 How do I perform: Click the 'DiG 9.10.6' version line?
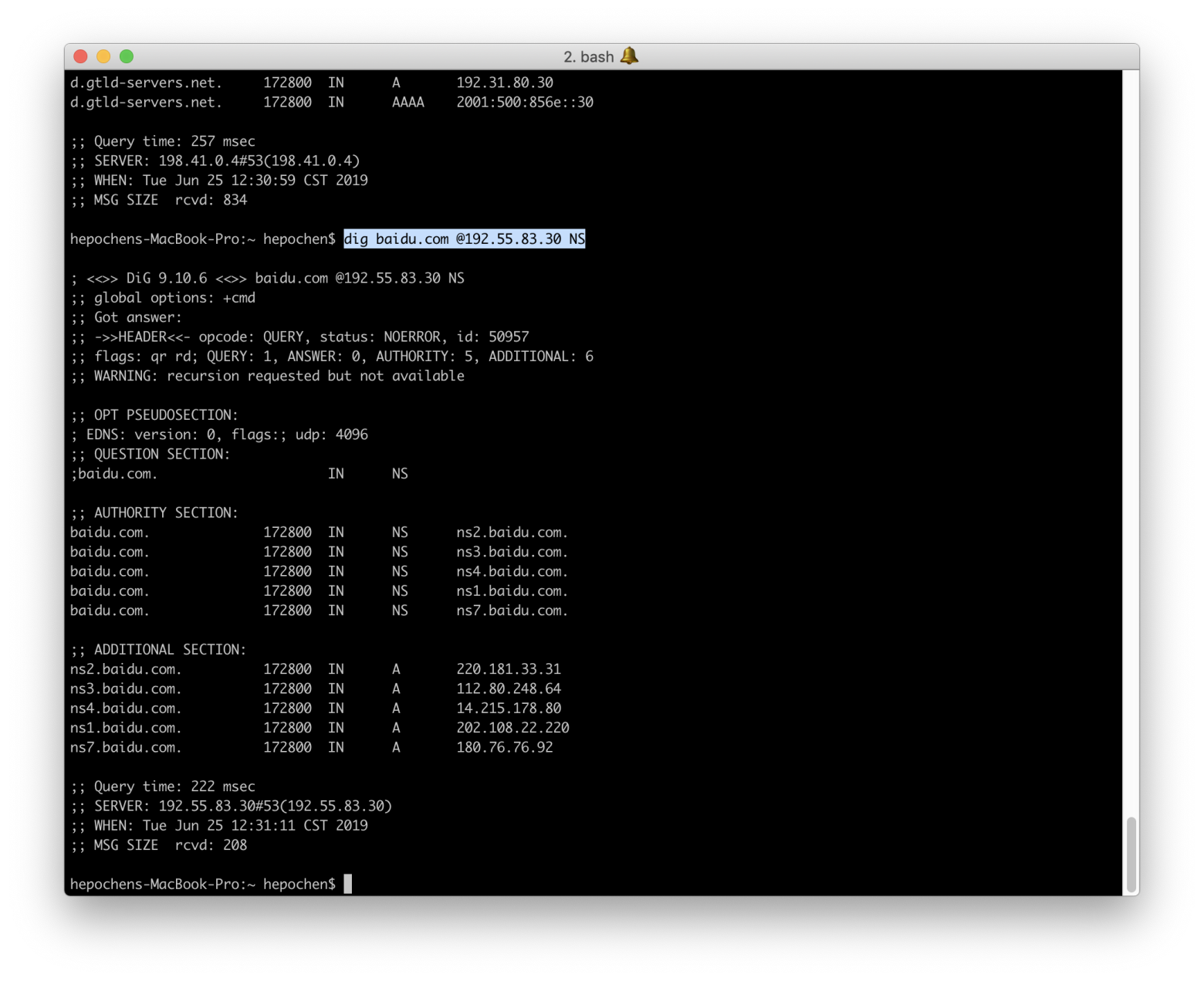268,278
